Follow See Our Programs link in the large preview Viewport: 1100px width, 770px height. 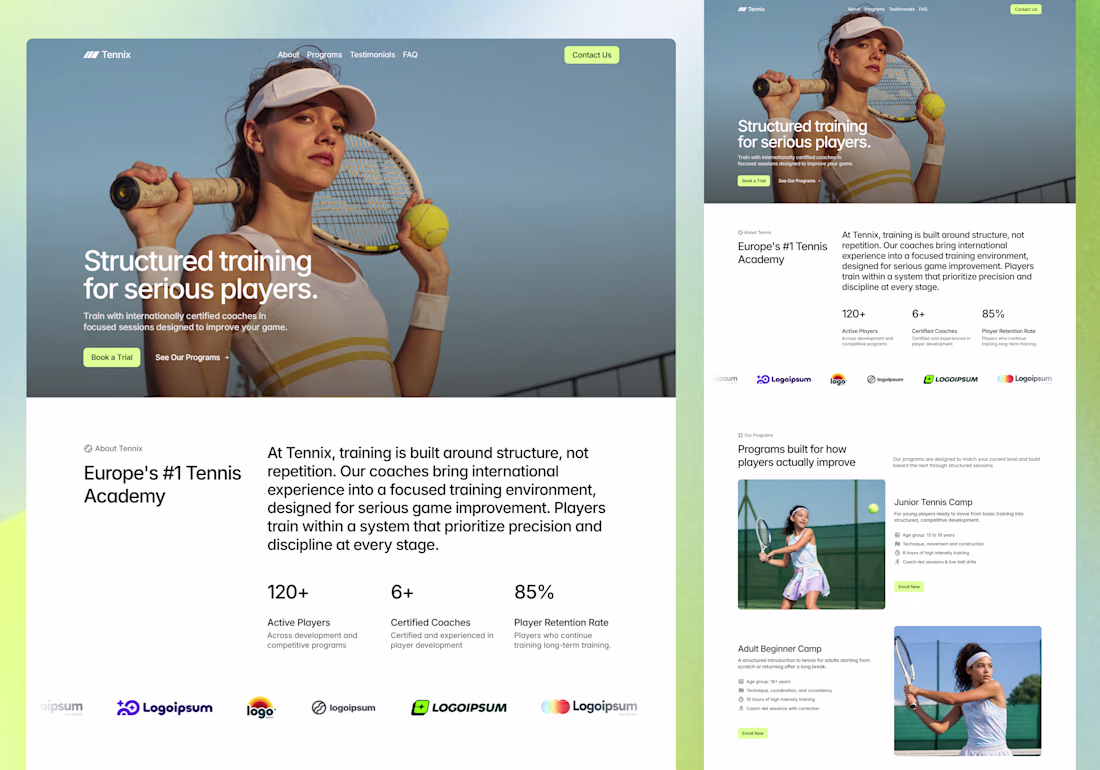tap(192, 357)
